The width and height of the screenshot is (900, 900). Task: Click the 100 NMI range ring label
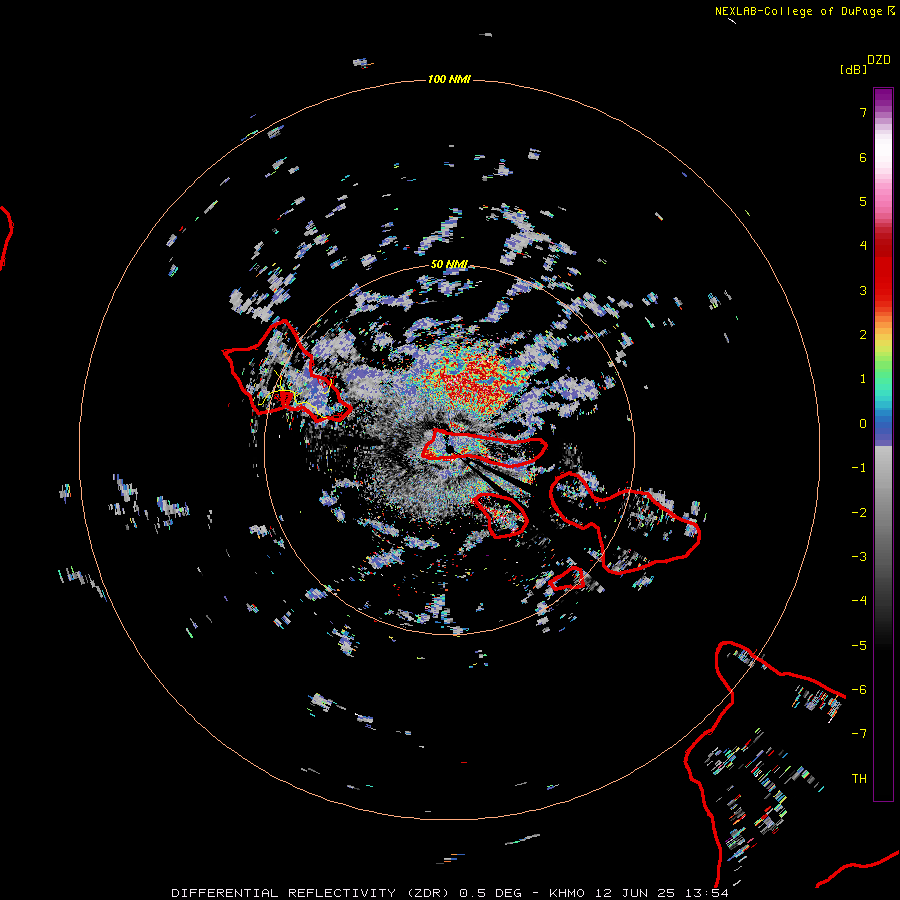coord(449,79)
